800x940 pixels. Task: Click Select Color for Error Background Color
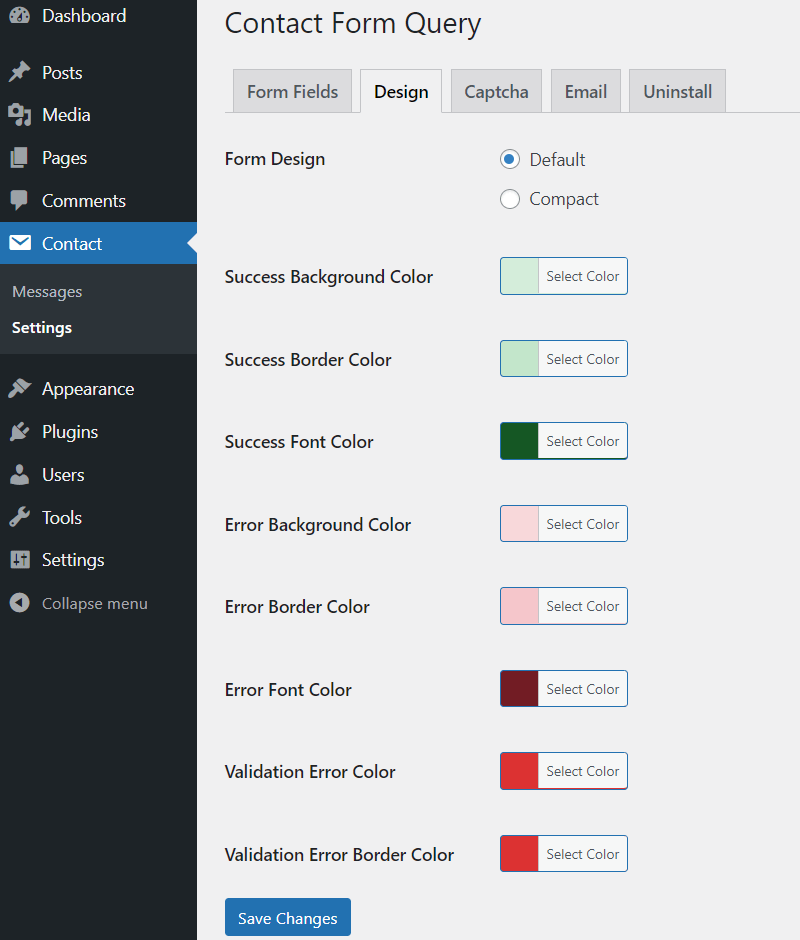(x=583, y=524)
